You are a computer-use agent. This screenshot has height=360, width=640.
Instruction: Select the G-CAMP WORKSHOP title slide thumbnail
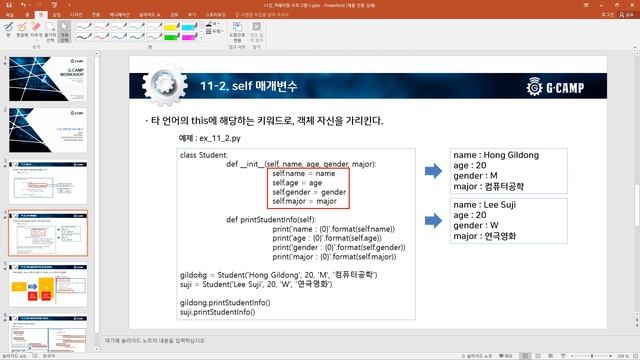48,79
